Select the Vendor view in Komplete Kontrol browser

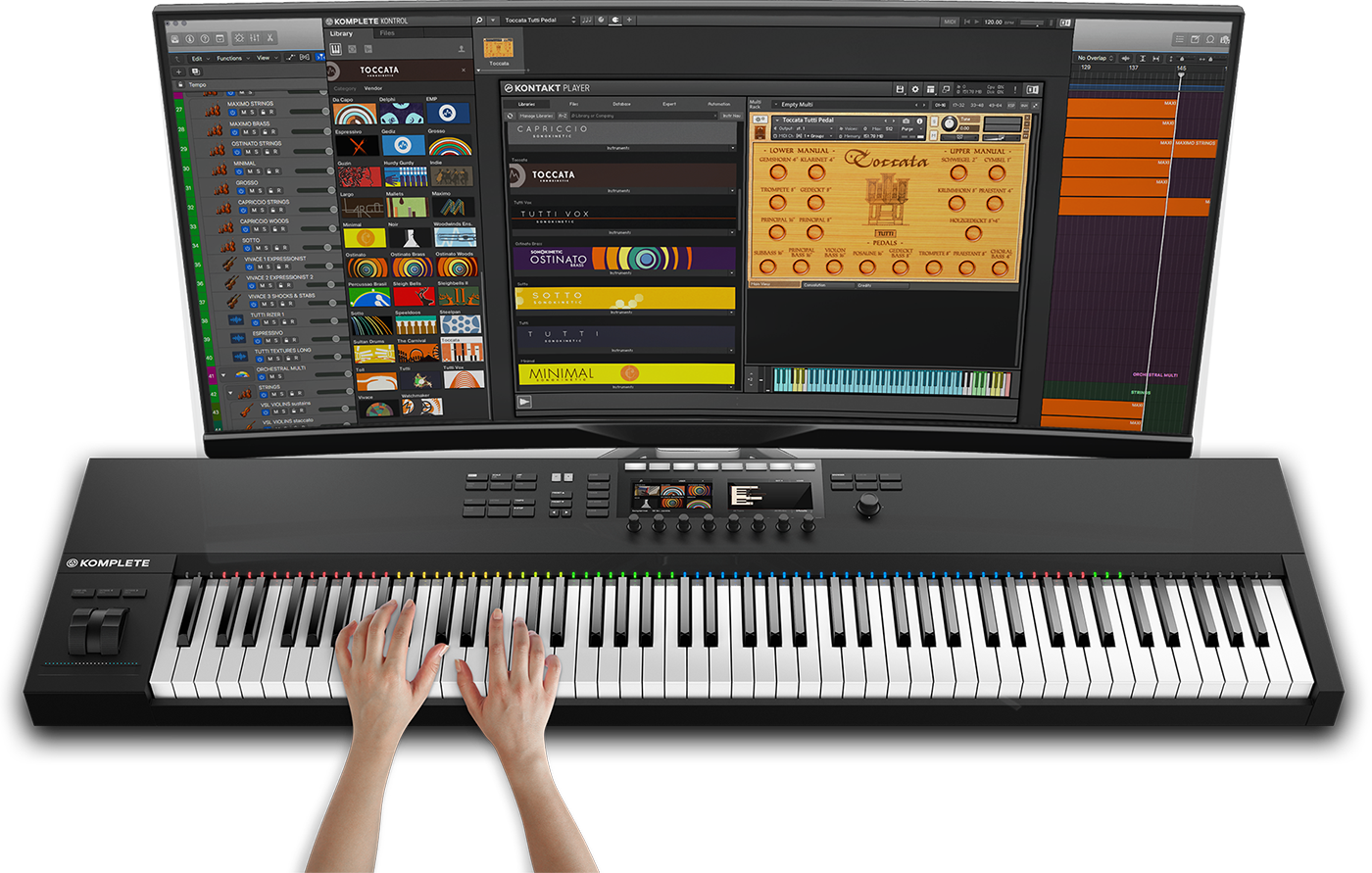pyautogui.click(x=373, y=88)
